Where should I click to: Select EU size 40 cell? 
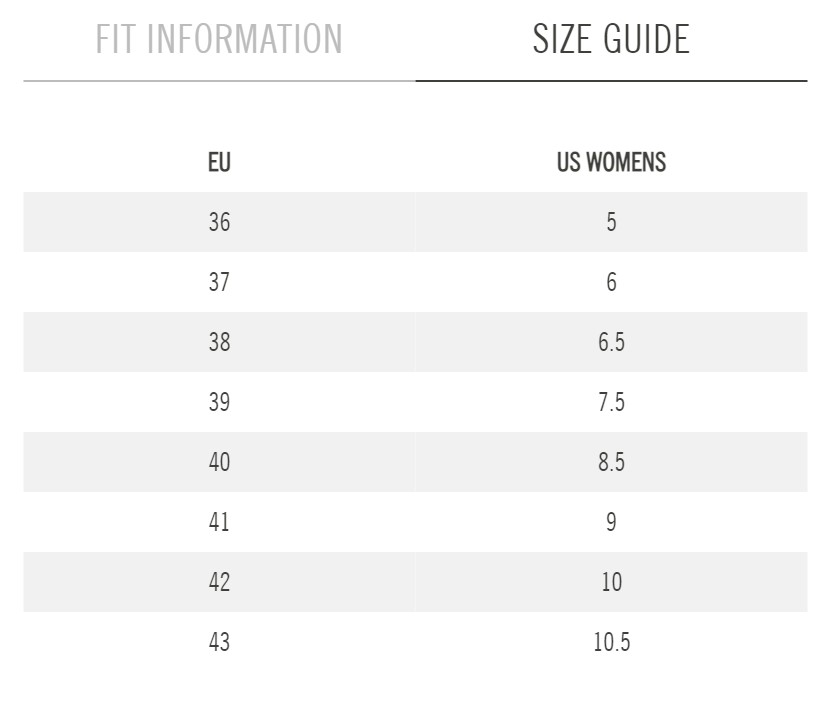(x=219, y=462)
